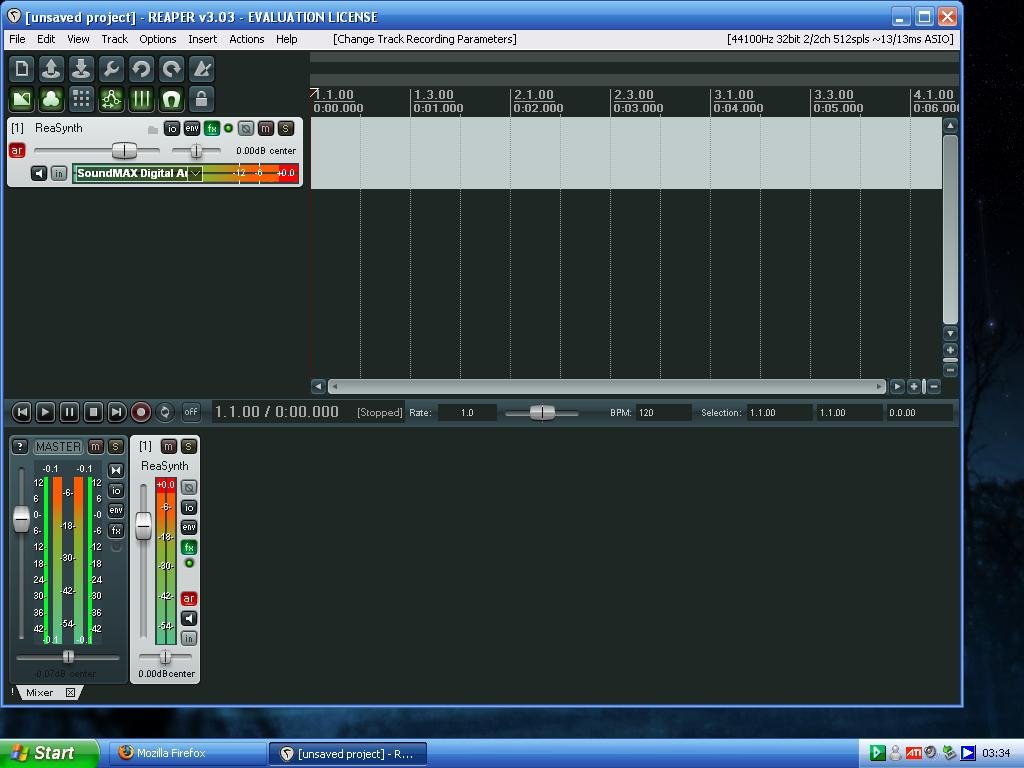This screenshot has width=1024, height=768.
Task: Open the env envelope button in the track panel
Action: coord(192,129)
